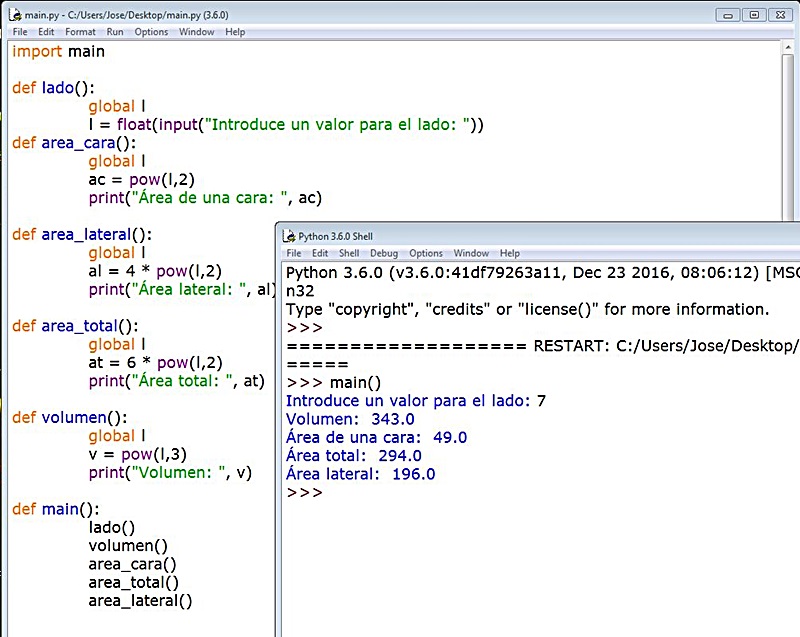Open the File menu in Python Shell
This screenshot has height=637, width=800.
coord(293,253)
